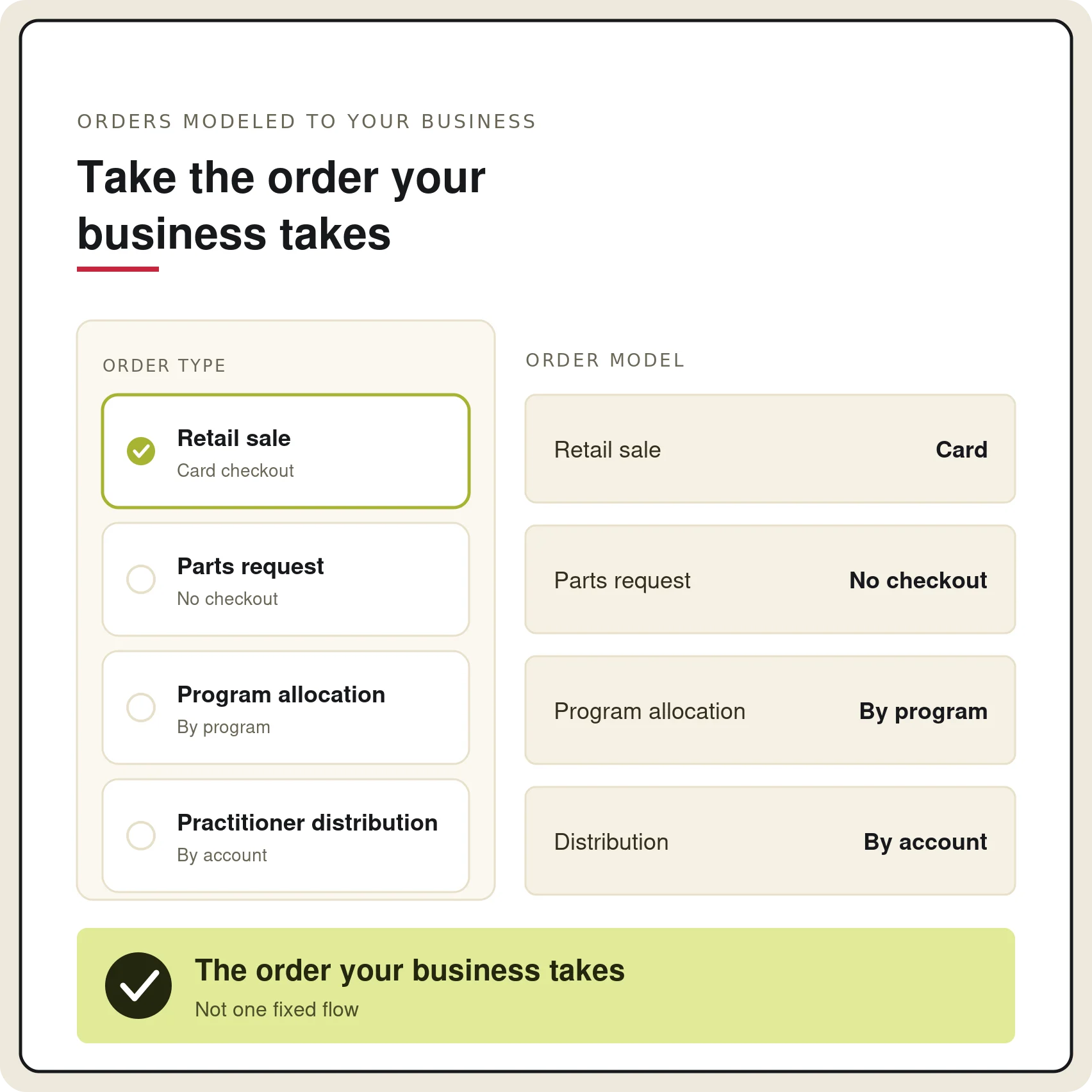The height and width of the screenshot is (1092, 1092).
Task: Open the Parts request No checkout row
Action: [x=770, y=579]
